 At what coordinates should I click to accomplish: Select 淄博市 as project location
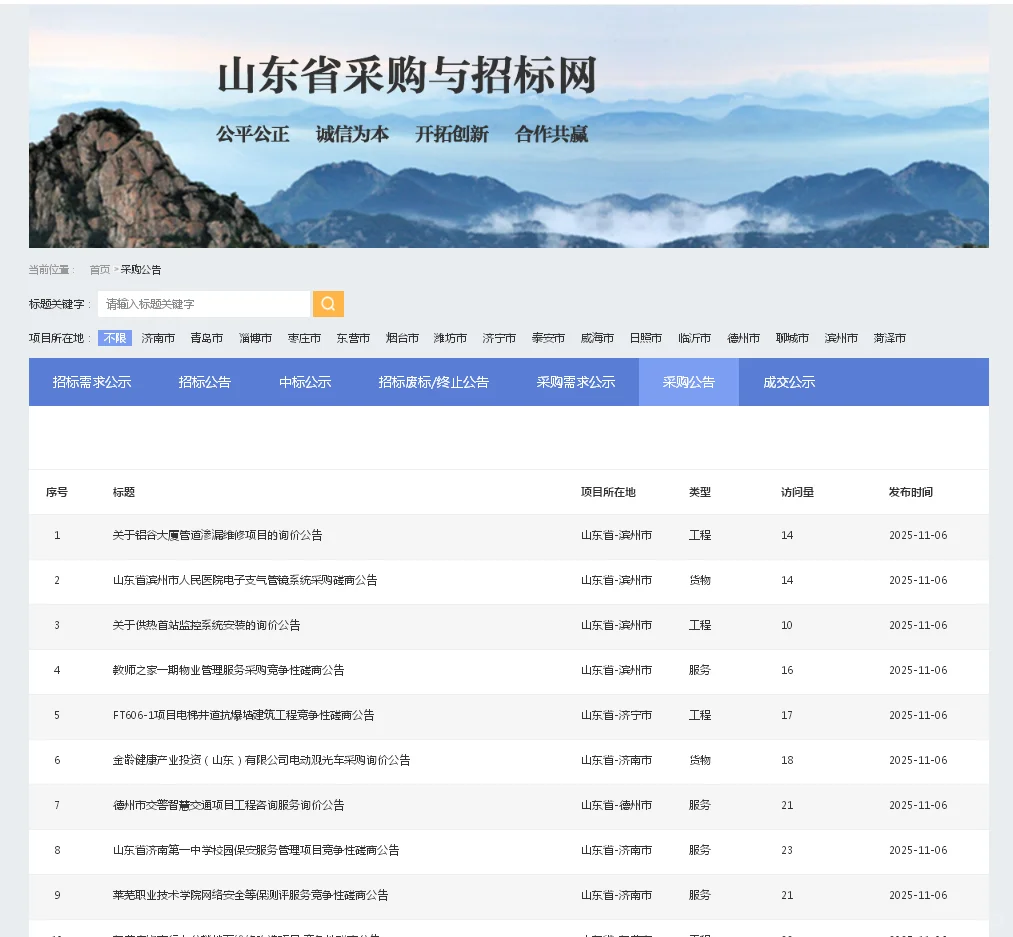tap(255, 337)
